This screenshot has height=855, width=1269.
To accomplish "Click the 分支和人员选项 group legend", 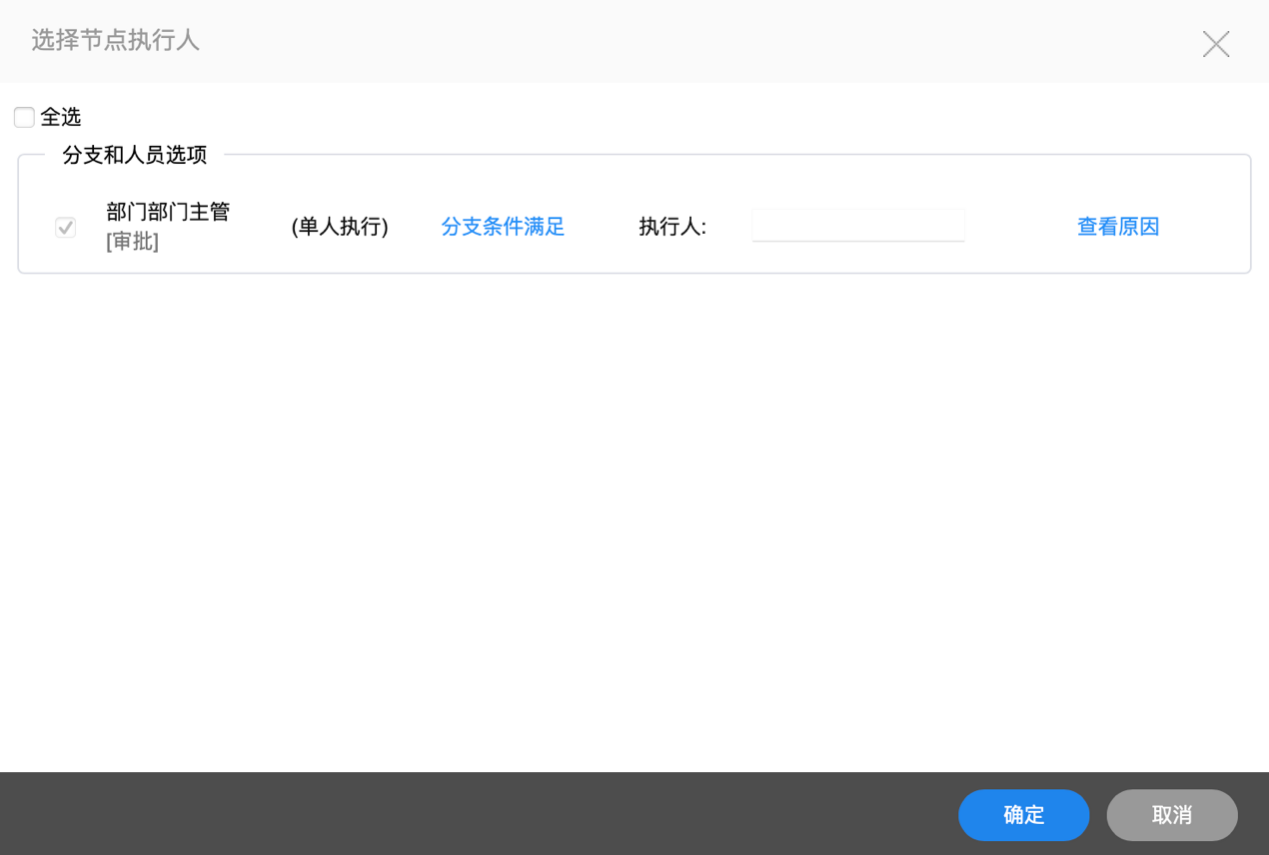I will click(135, 155).
